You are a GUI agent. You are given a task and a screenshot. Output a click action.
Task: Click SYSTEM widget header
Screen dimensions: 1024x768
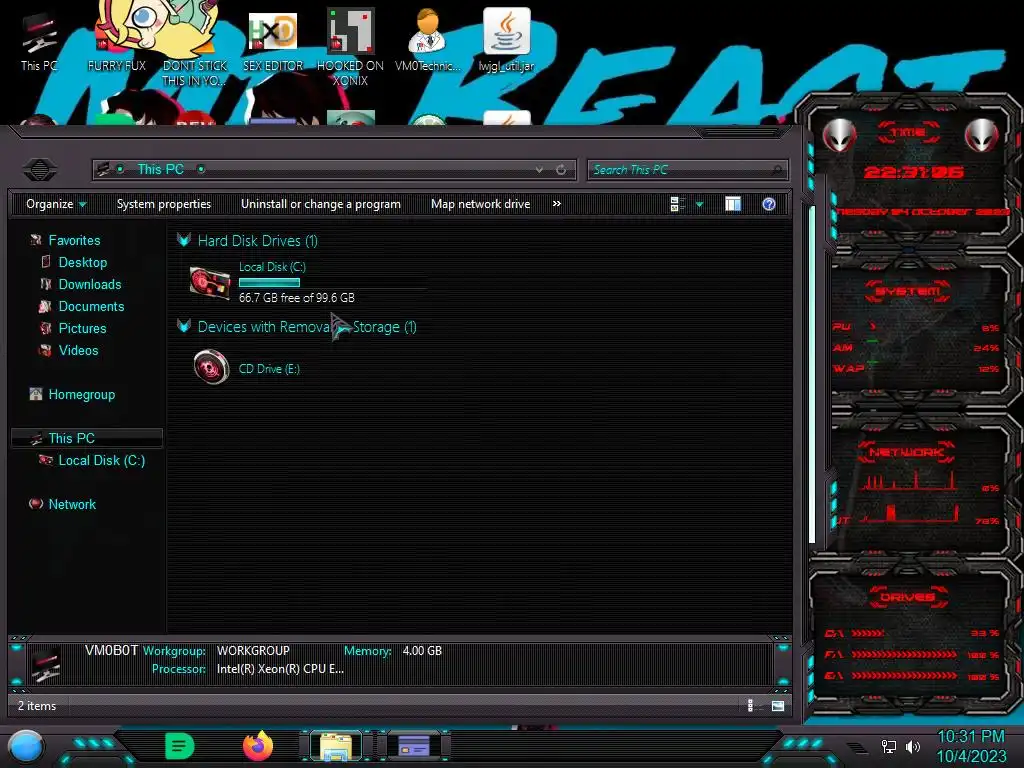click(x=908, y=291)
